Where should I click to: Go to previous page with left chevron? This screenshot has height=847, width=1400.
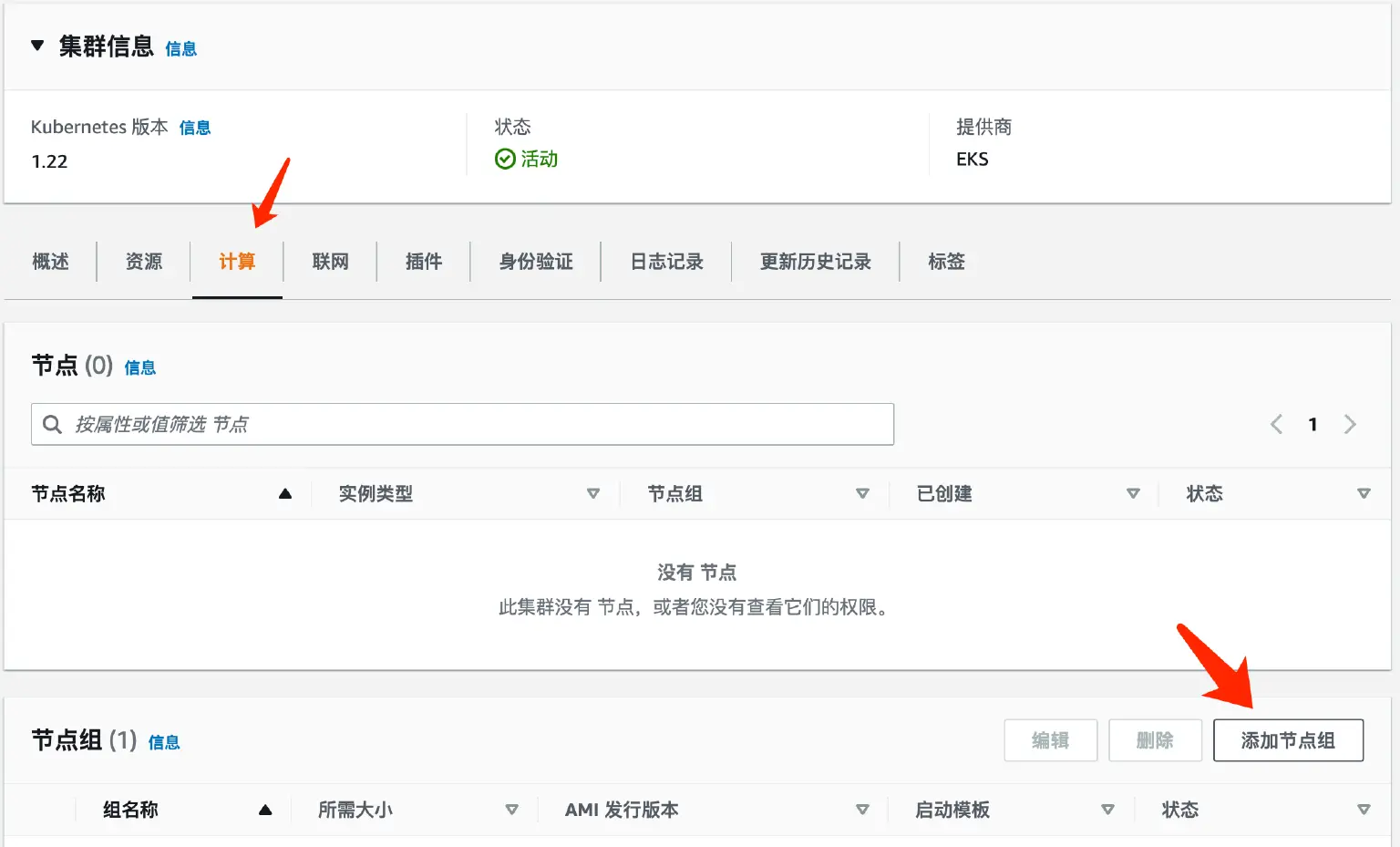tap(1275, 423)
